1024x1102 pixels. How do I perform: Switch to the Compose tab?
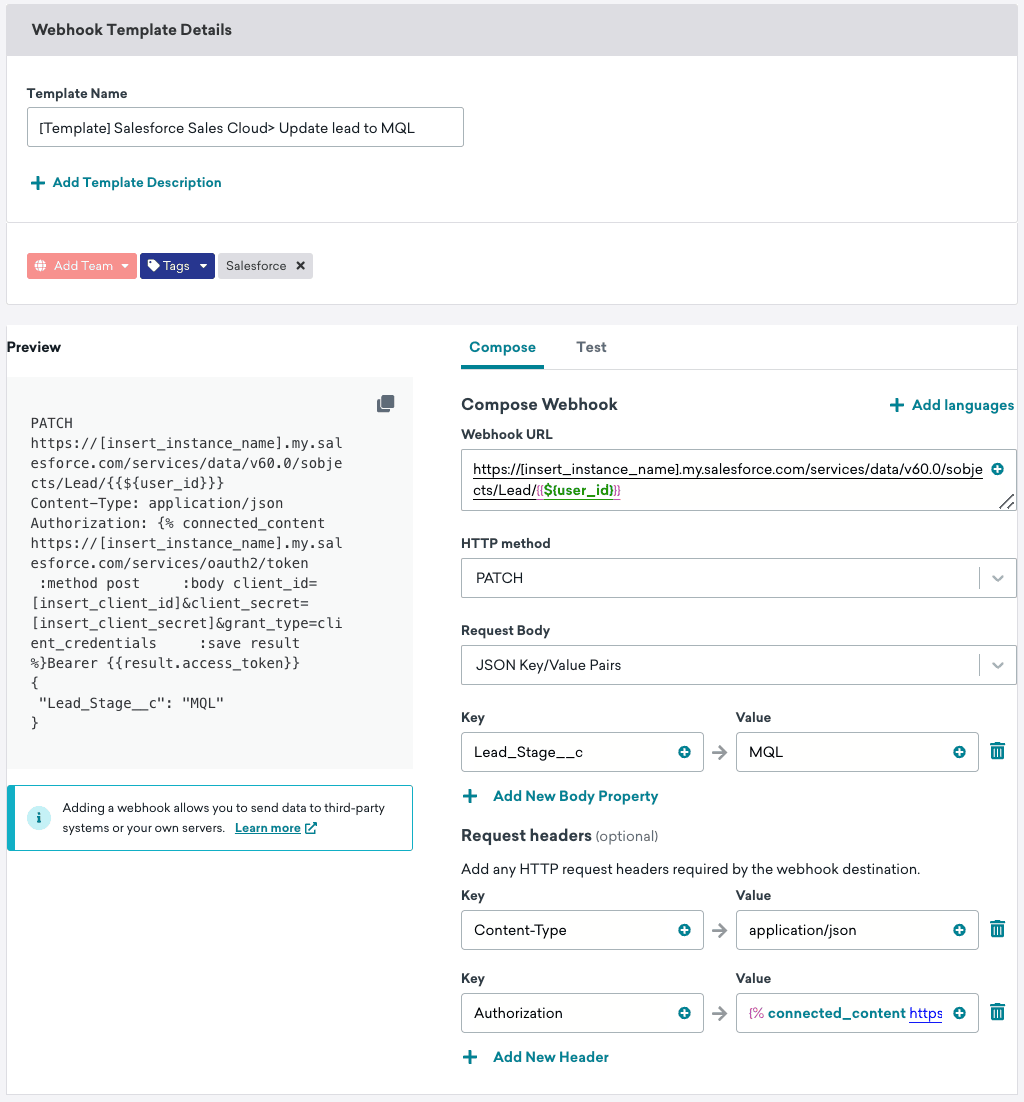(502, 347)
